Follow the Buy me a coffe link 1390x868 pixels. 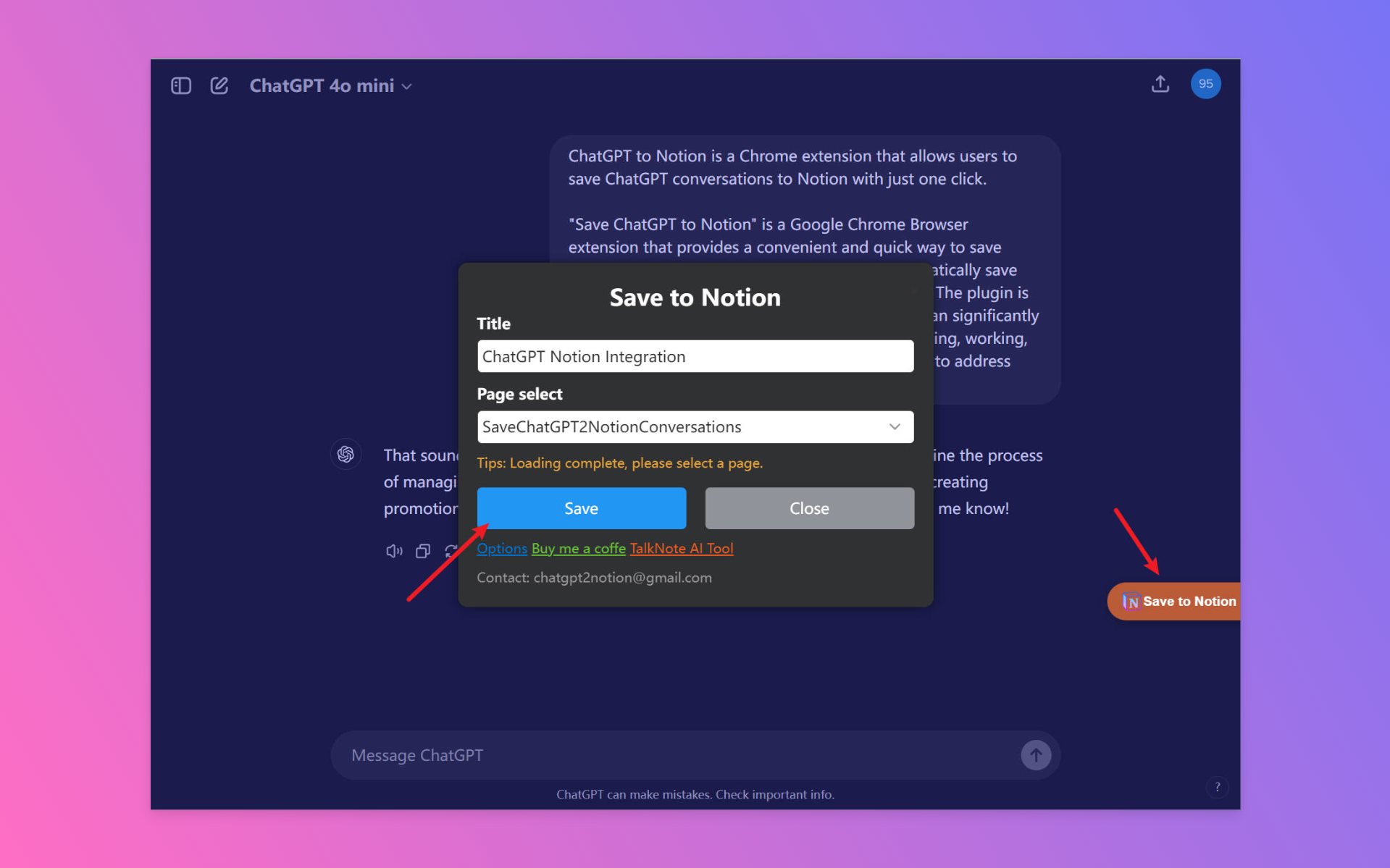578,549
